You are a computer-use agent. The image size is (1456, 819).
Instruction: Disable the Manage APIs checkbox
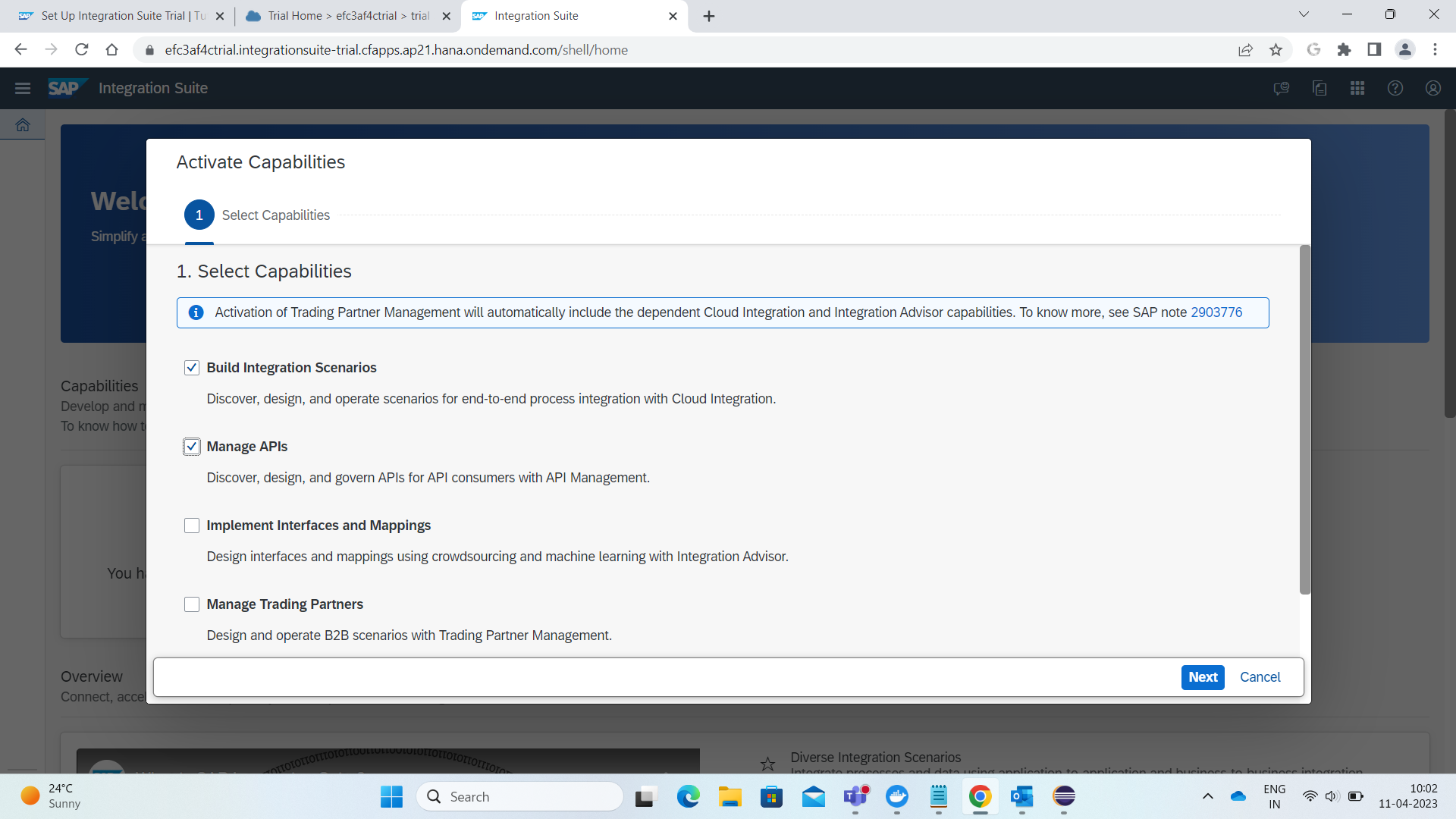coord(192,446)
